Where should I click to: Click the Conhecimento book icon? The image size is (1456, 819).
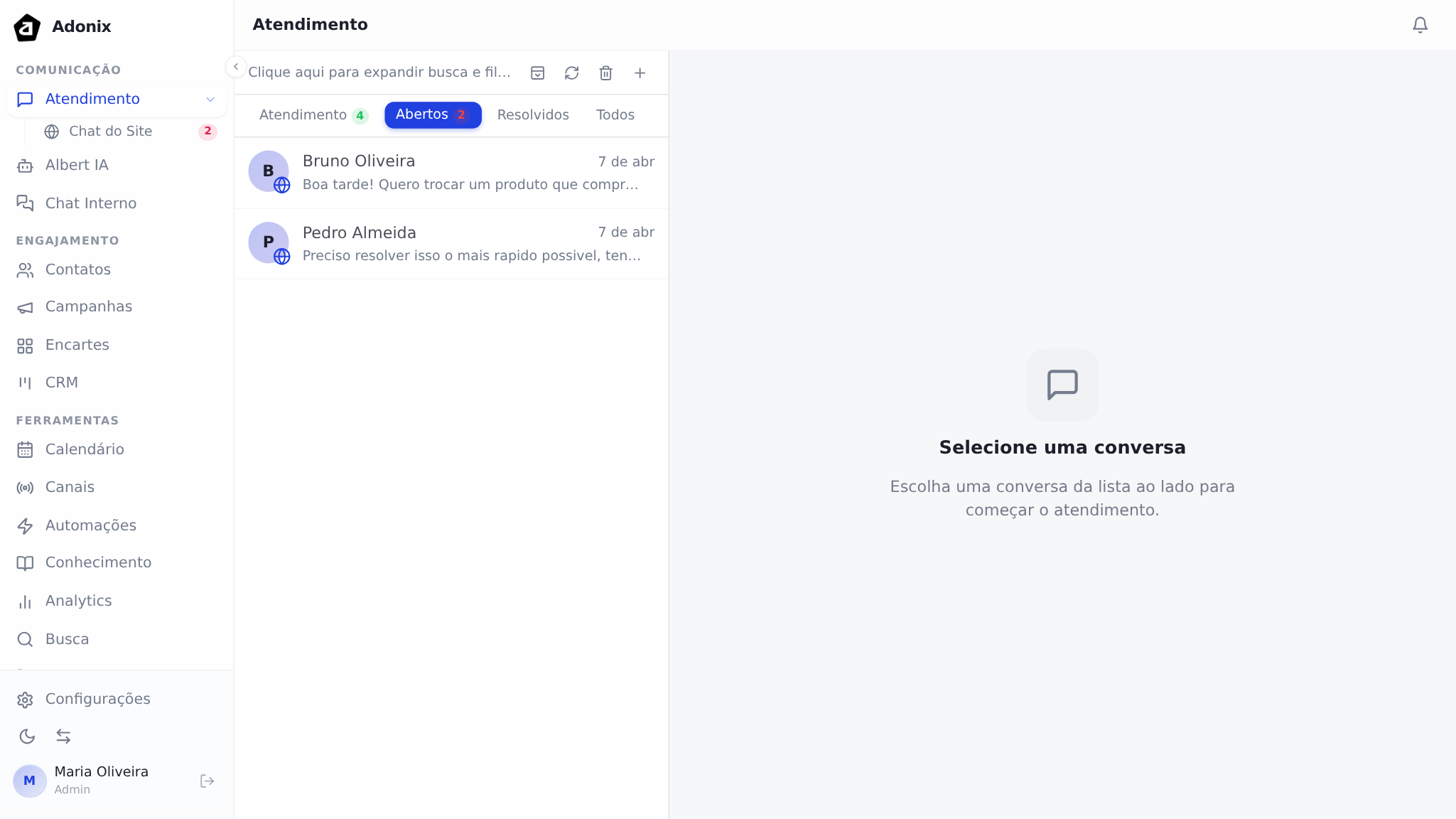25,563
